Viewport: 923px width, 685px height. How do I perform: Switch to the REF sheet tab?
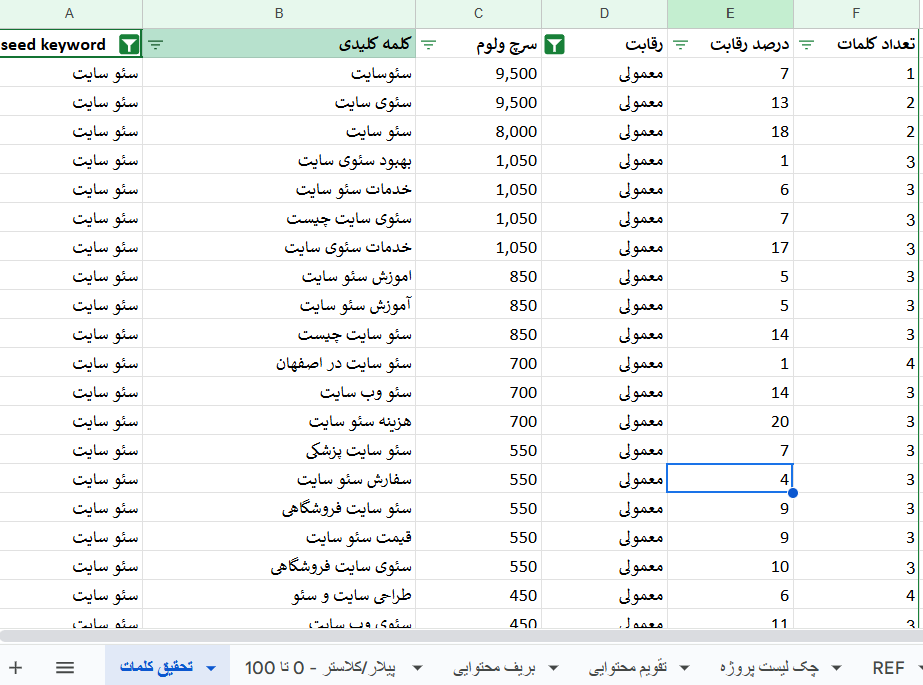pyautogui.click(x=887, y=667)
